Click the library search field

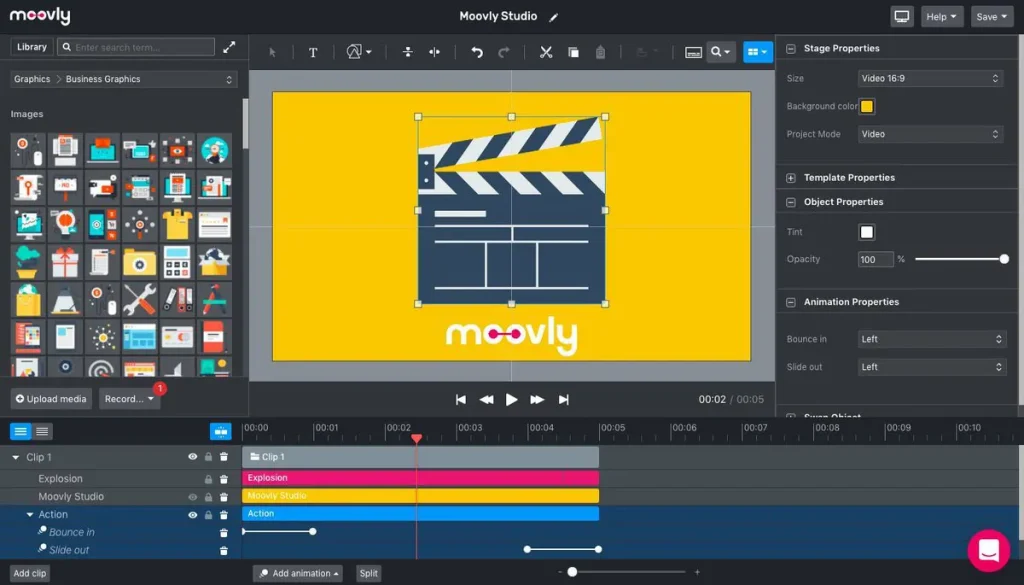136,47
